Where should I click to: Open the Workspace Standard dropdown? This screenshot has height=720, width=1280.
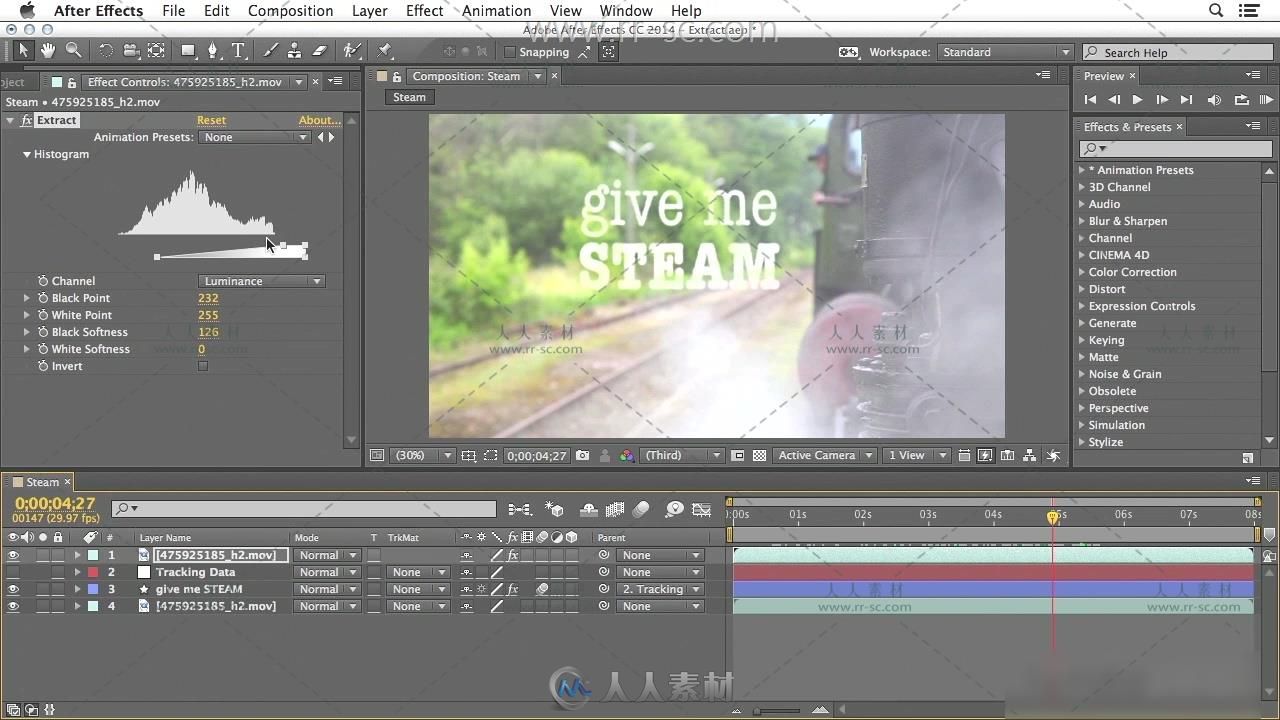coord(1004,52)
